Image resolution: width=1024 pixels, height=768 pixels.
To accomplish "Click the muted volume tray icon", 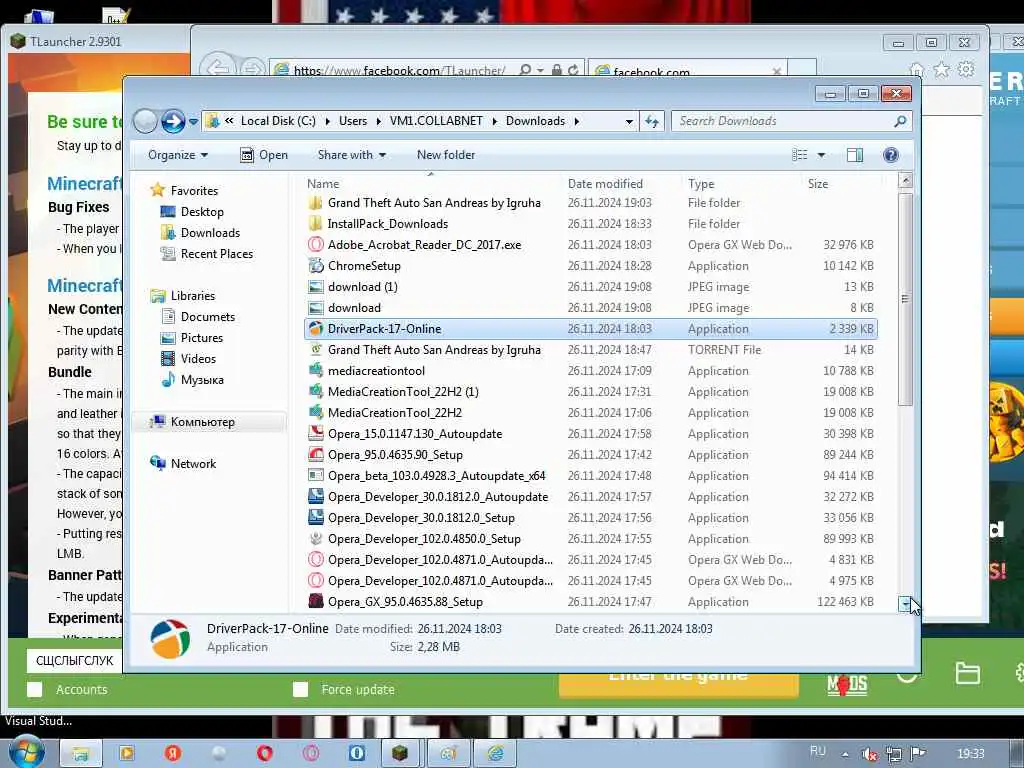I will point(869,754).
